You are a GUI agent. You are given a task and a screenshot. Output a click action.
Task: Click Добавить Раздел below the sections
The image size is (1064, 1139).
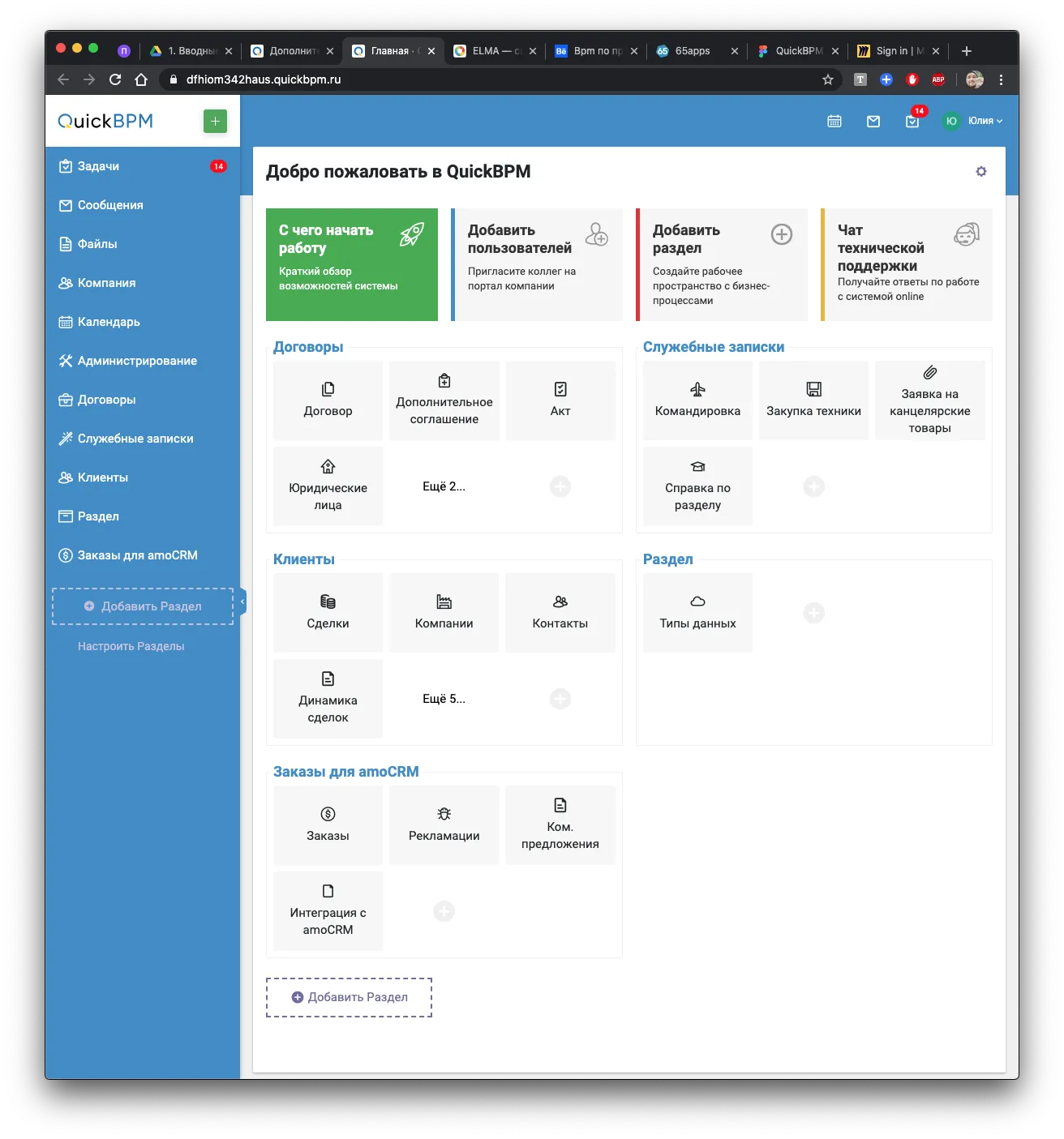(x=350, y=997)
